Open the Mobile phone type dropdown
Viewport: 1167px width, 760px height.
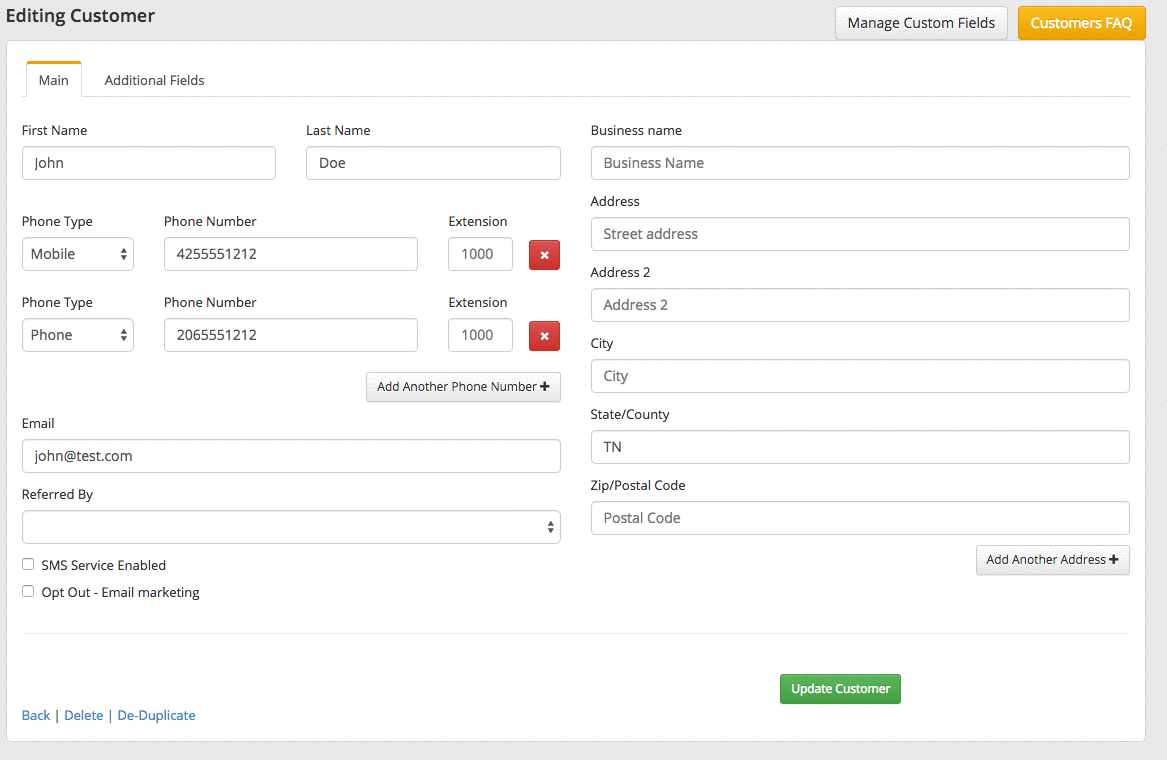(78, 255)
